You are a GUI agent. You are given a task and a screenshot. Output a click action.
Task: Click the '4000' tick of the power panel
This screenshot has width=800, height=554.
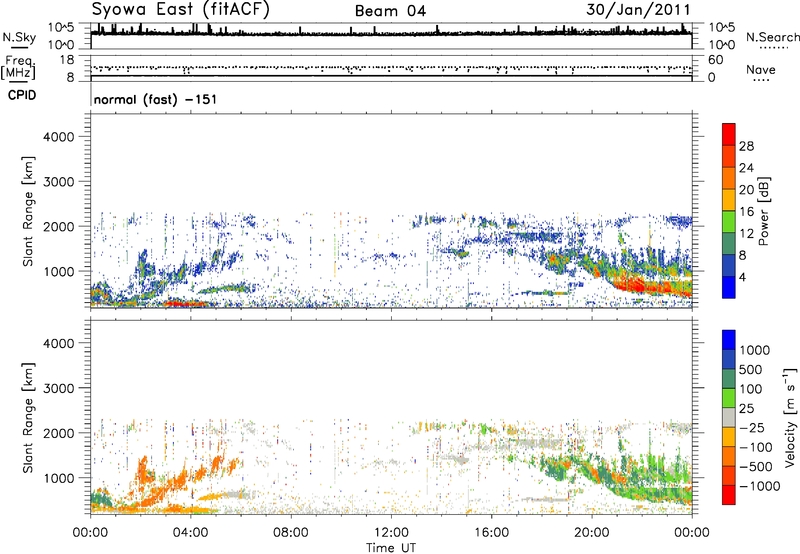[x=59, y=137]
